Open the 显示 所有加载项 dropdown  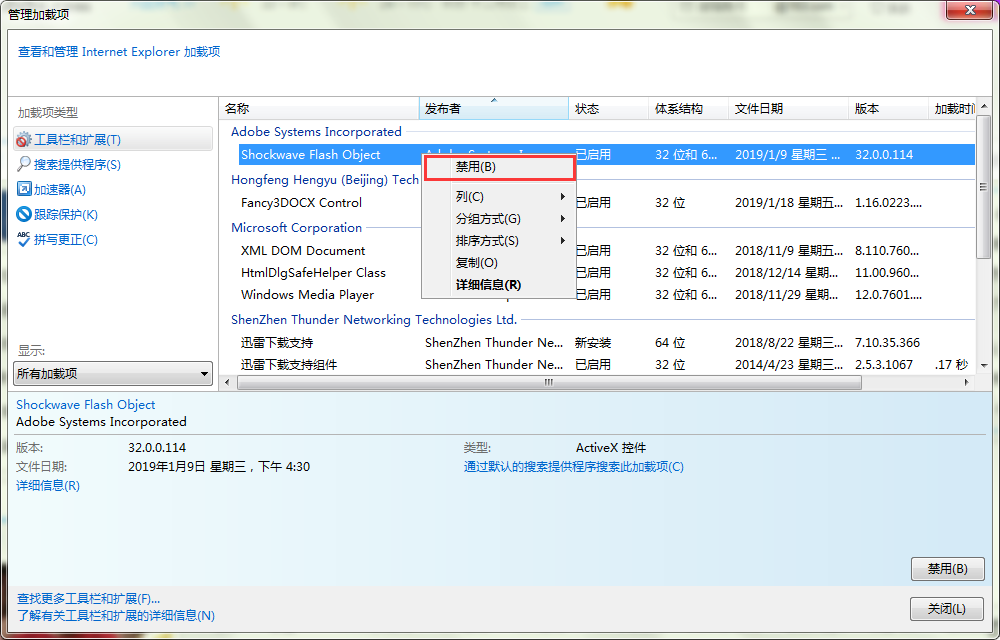click(x=113, y=374)
